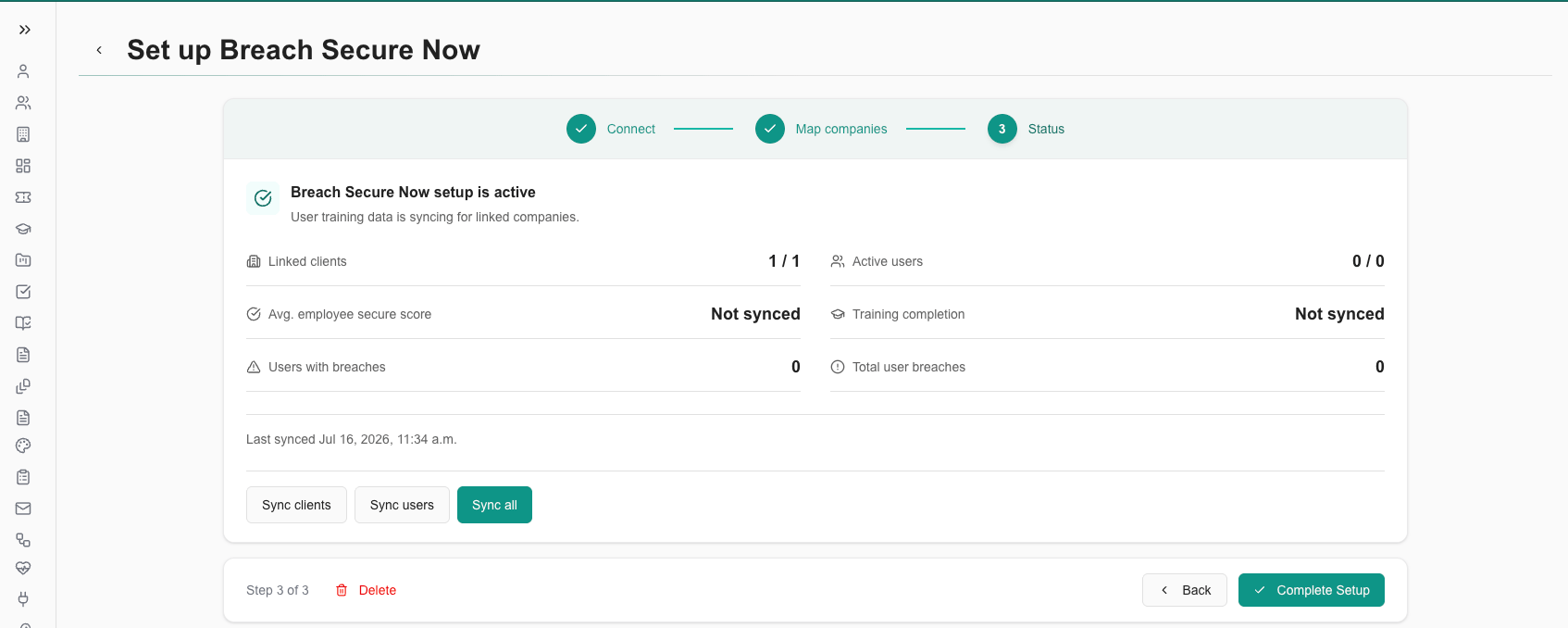Image resolution: width=1568 pixels, height=628 pixels.
Task: Open the ticket sidebar icon
Action: click(23, 197)
